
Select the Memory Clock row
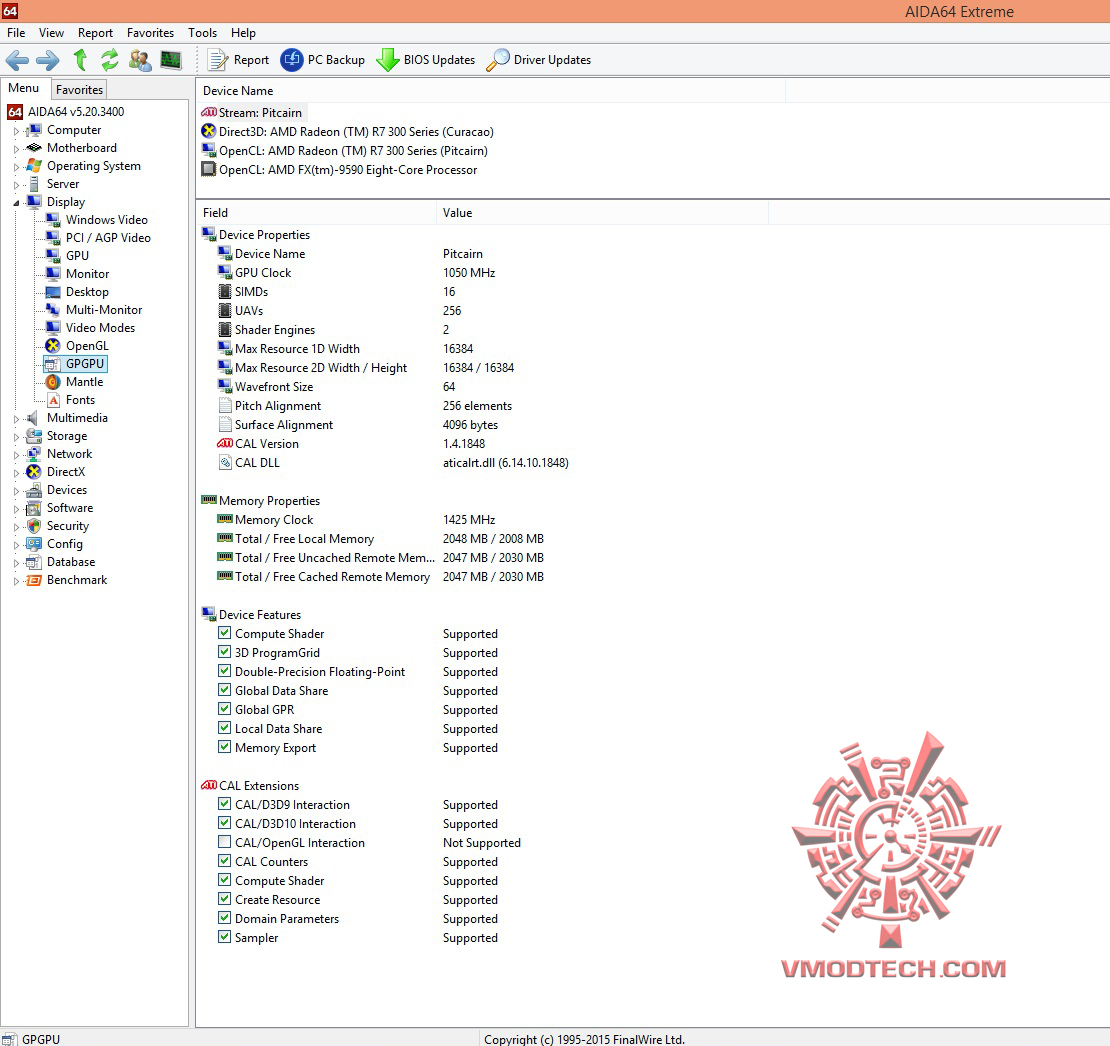tap(355, 520)
